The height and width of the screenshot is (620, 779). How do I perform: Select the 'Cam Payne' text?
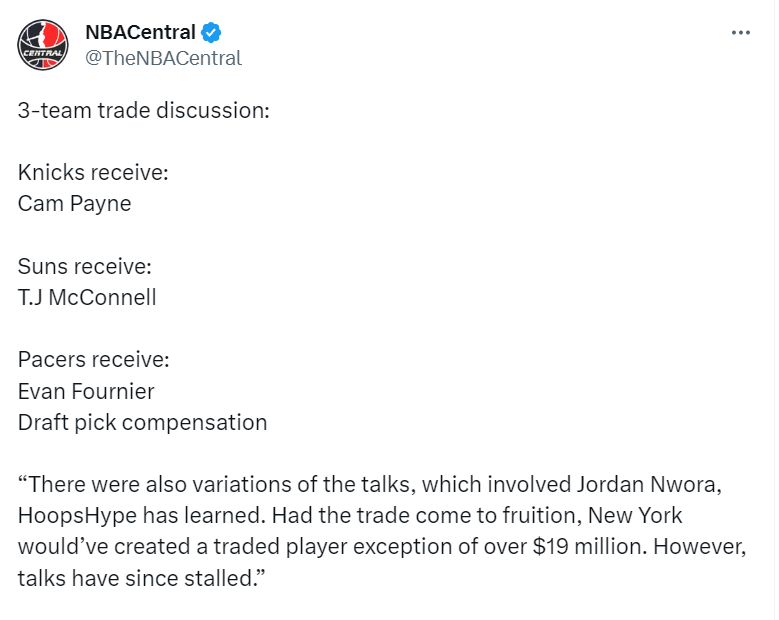75,204
